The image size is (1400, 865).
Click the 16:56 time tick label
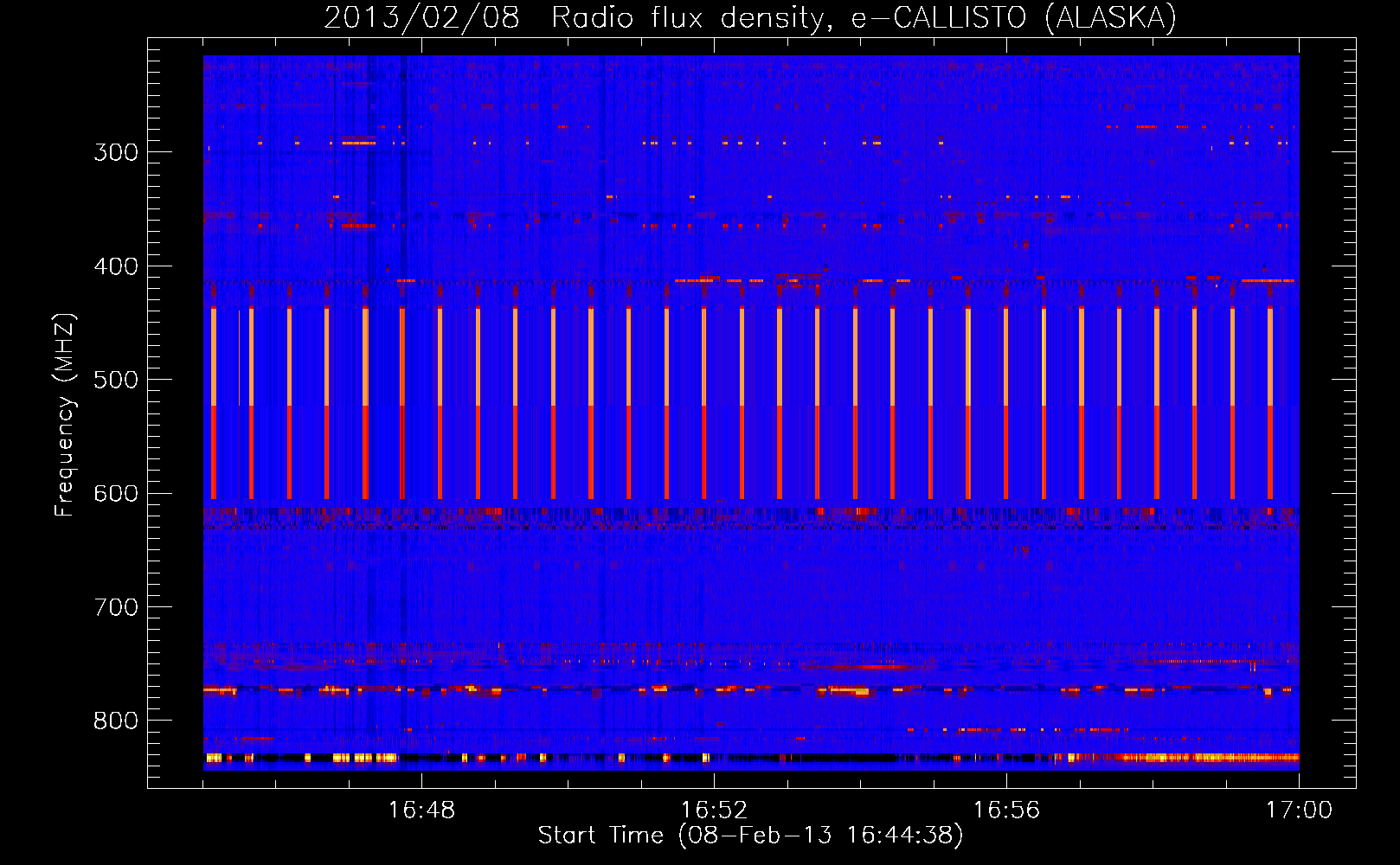click(x=1006, y=810)
